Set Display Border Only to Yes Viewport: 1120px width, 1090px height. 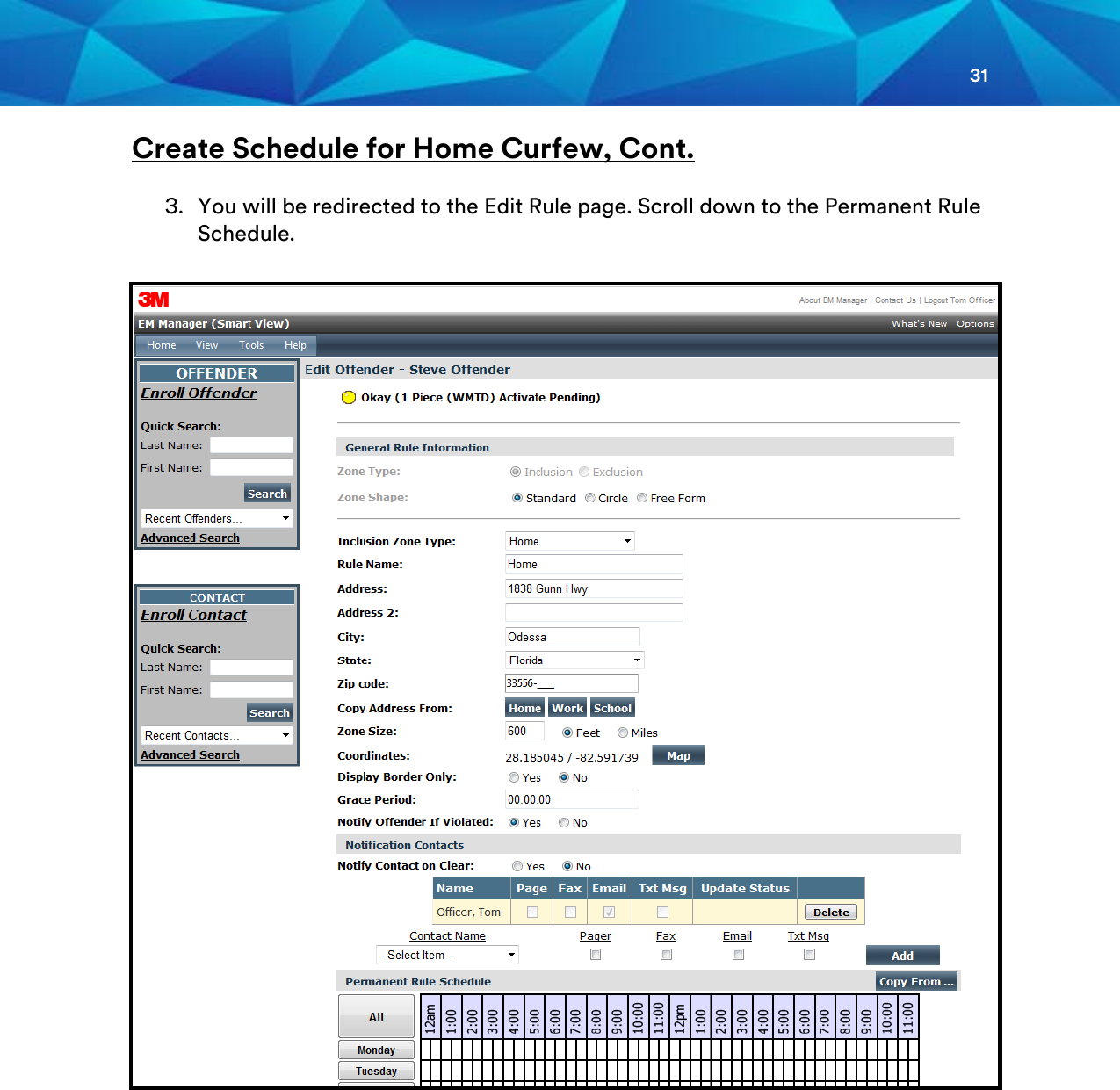(x=514, y=777)
